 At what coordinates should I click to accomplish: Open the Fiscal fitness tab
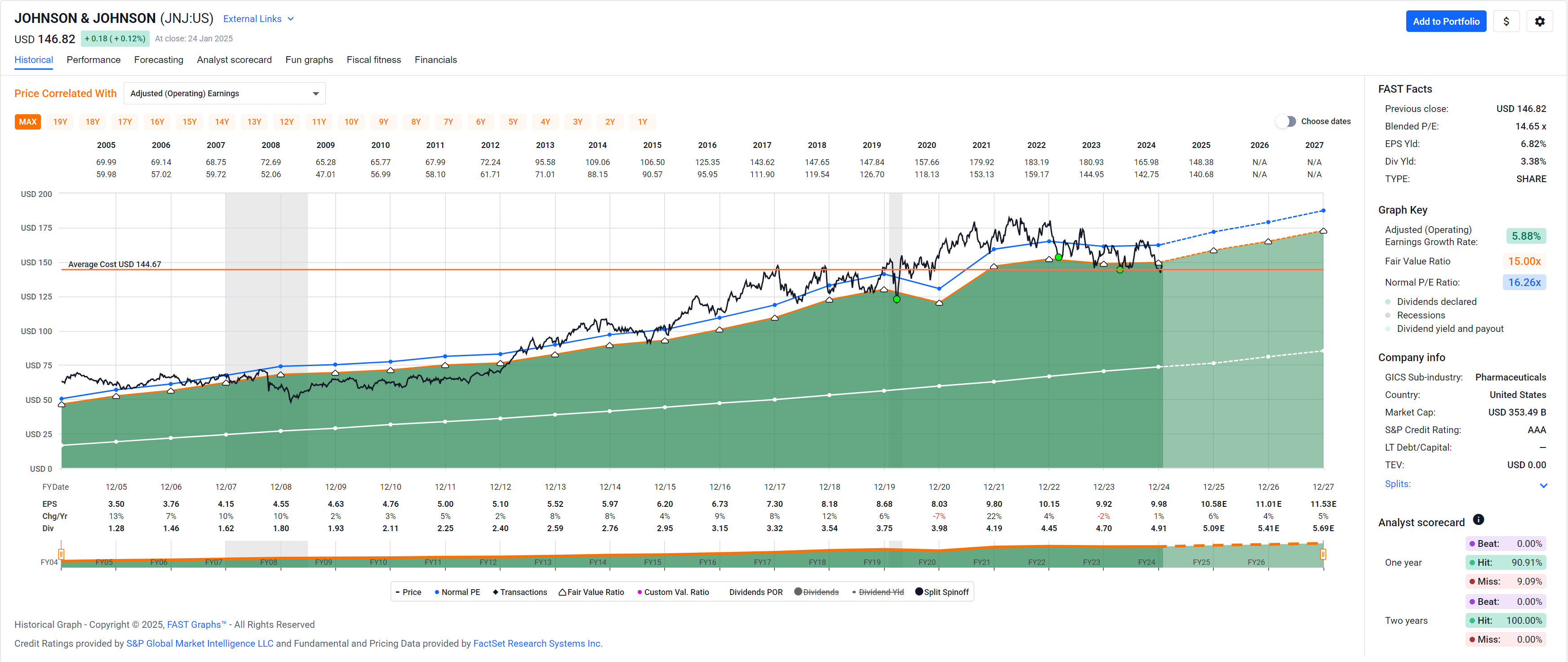coord(373,60)
